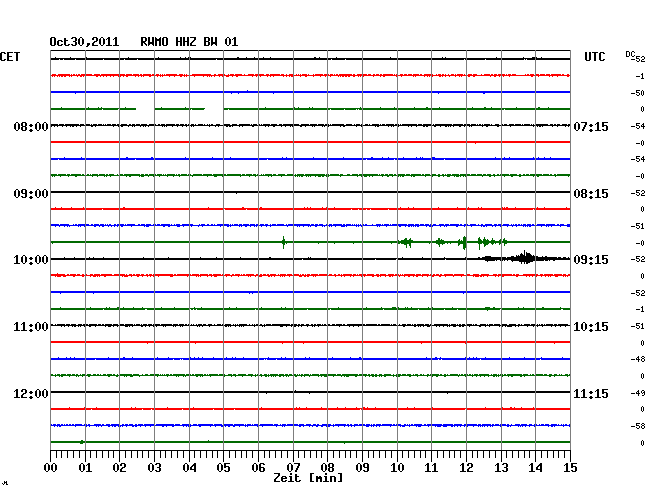Click minute tick label 14
650x494 pixels.
tap(535, 467)
